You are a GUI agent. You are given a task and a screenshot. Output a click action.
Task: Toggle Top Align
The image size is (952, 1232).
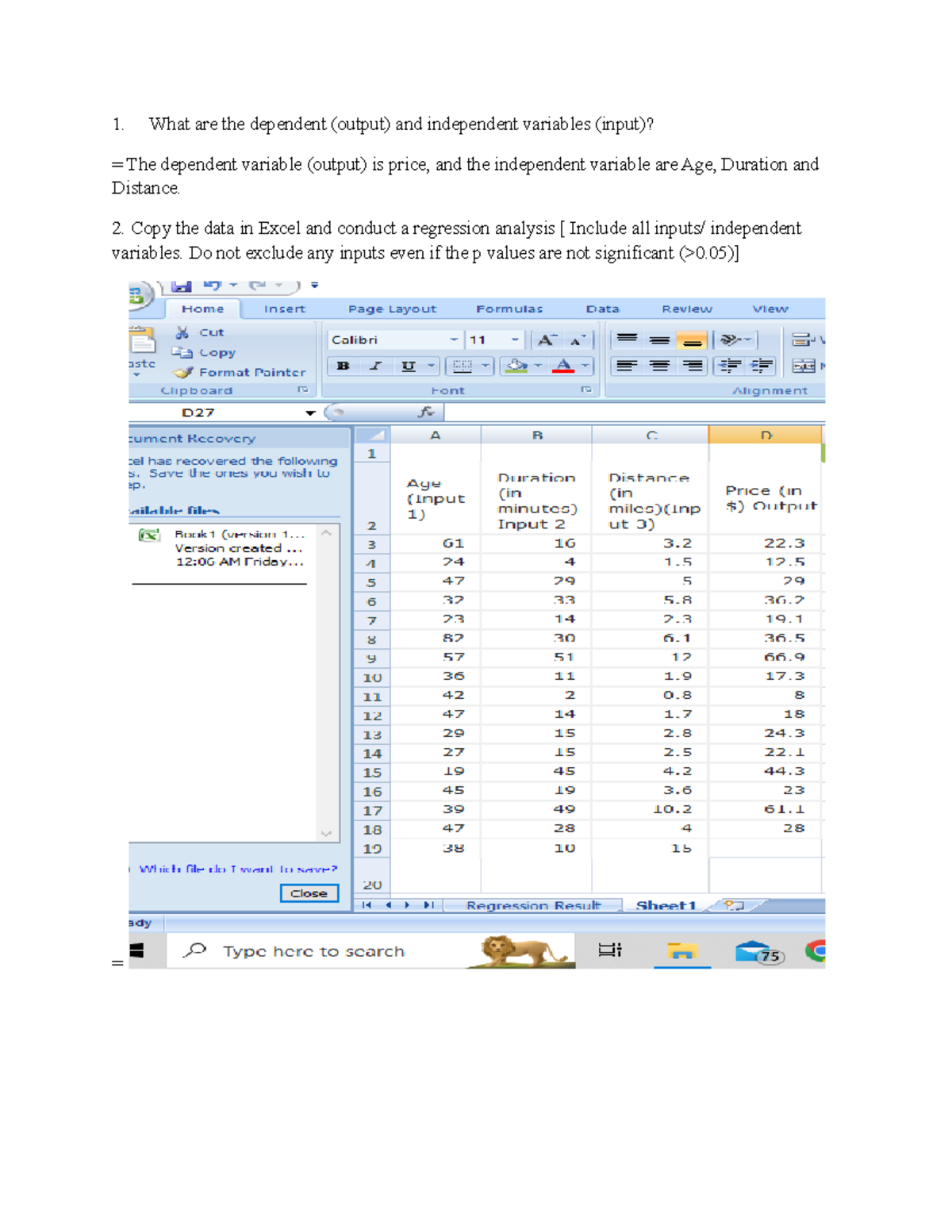coord(627,340)
